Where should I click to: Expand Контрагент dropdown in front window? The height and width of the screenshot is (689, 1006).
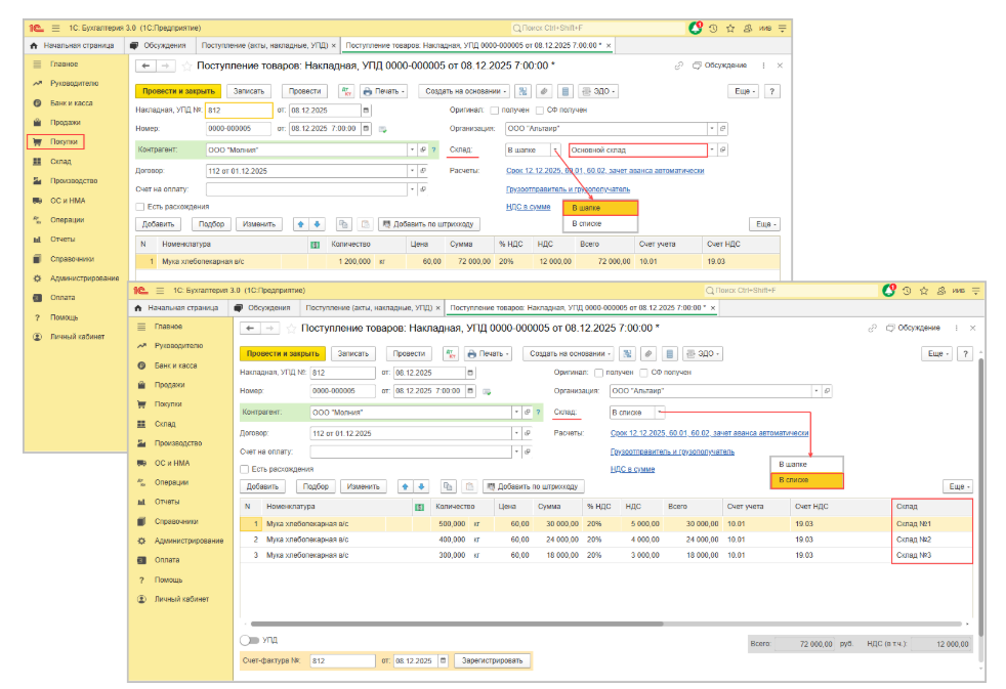coord(516,413)
